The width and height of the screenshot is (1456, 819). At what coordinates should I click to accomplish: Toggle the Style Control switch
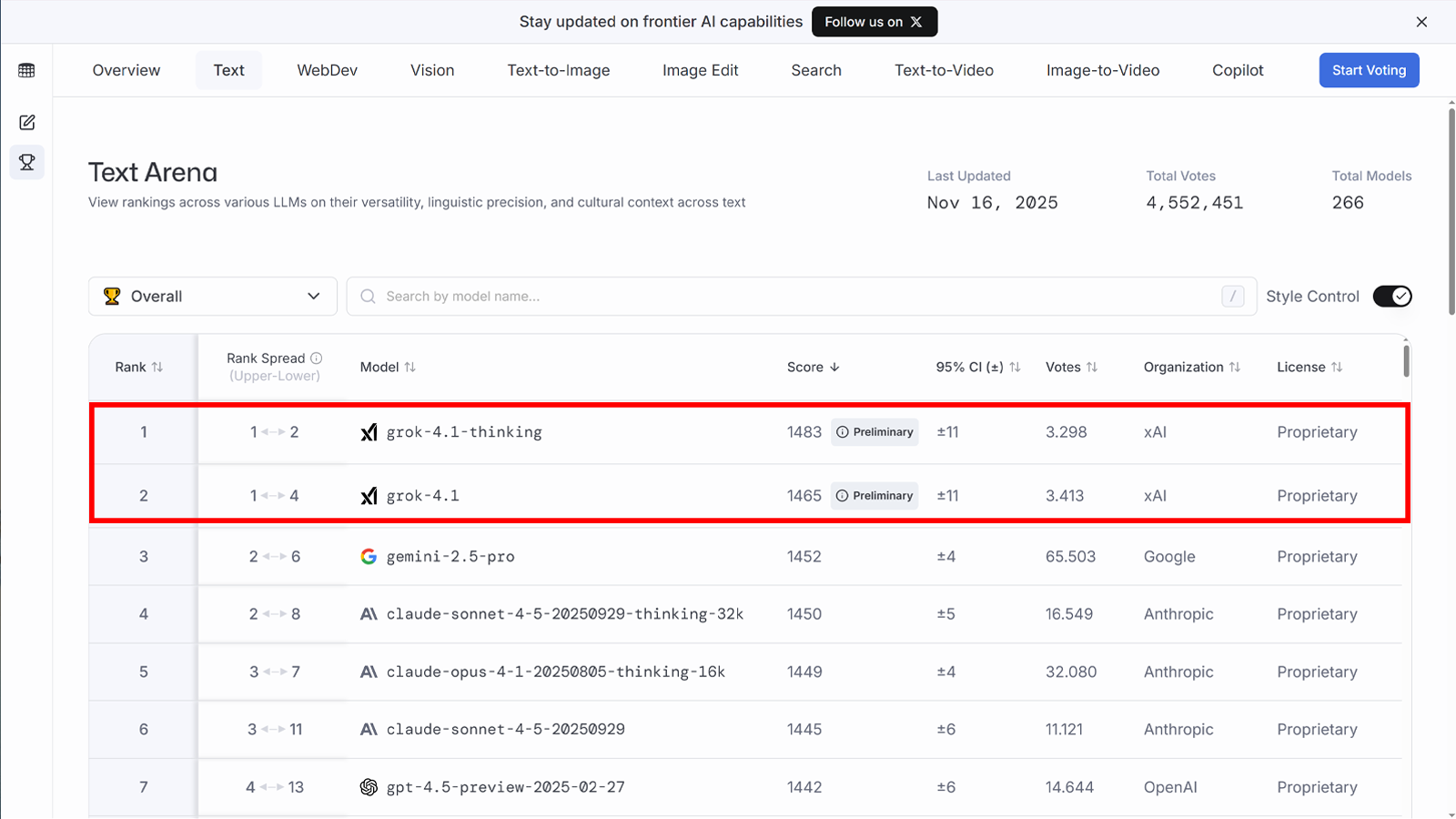[1391, 297]
